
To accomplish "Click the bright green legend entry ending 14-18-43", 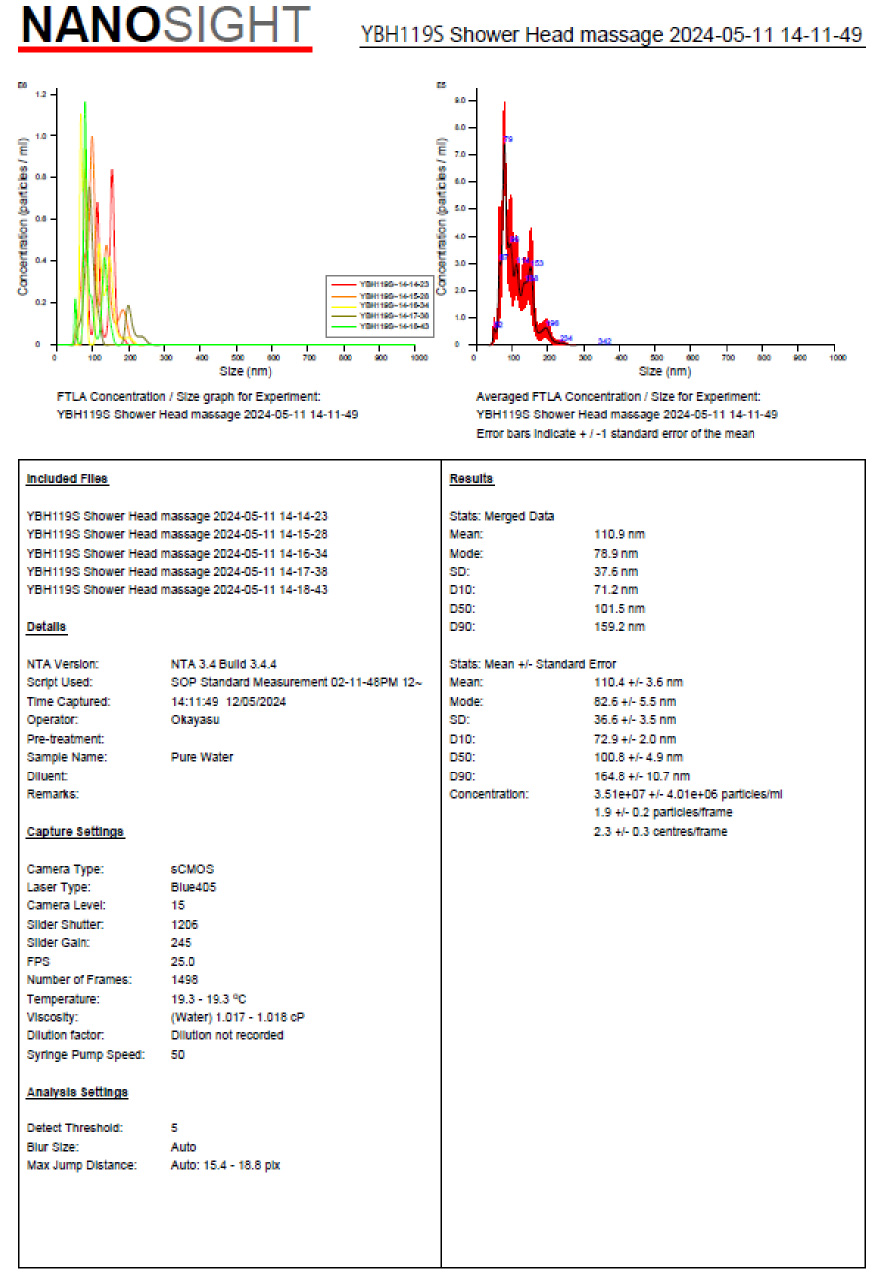I will click(380, 325).
